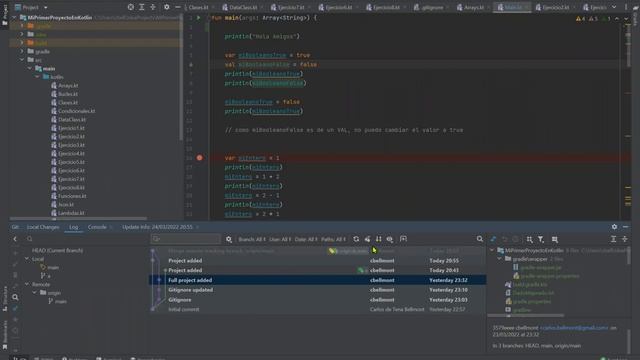Open User filter dropdown in Git log
The image size is (640, 360).
[x=280, y=239]
